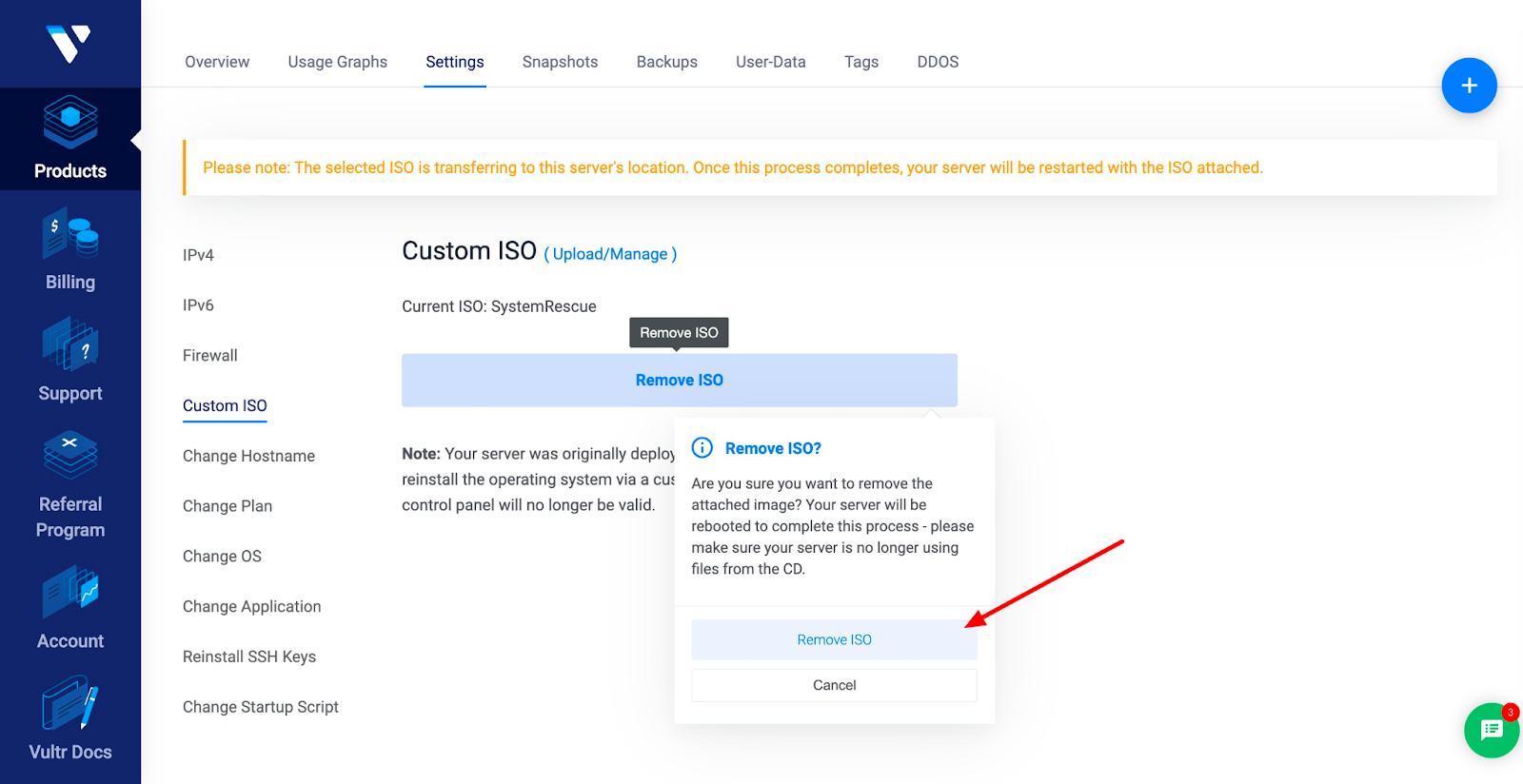Switch to the Overview tab
Image resolution: width=1523 pixels, height=784 pixels.
tap(217, 62)
